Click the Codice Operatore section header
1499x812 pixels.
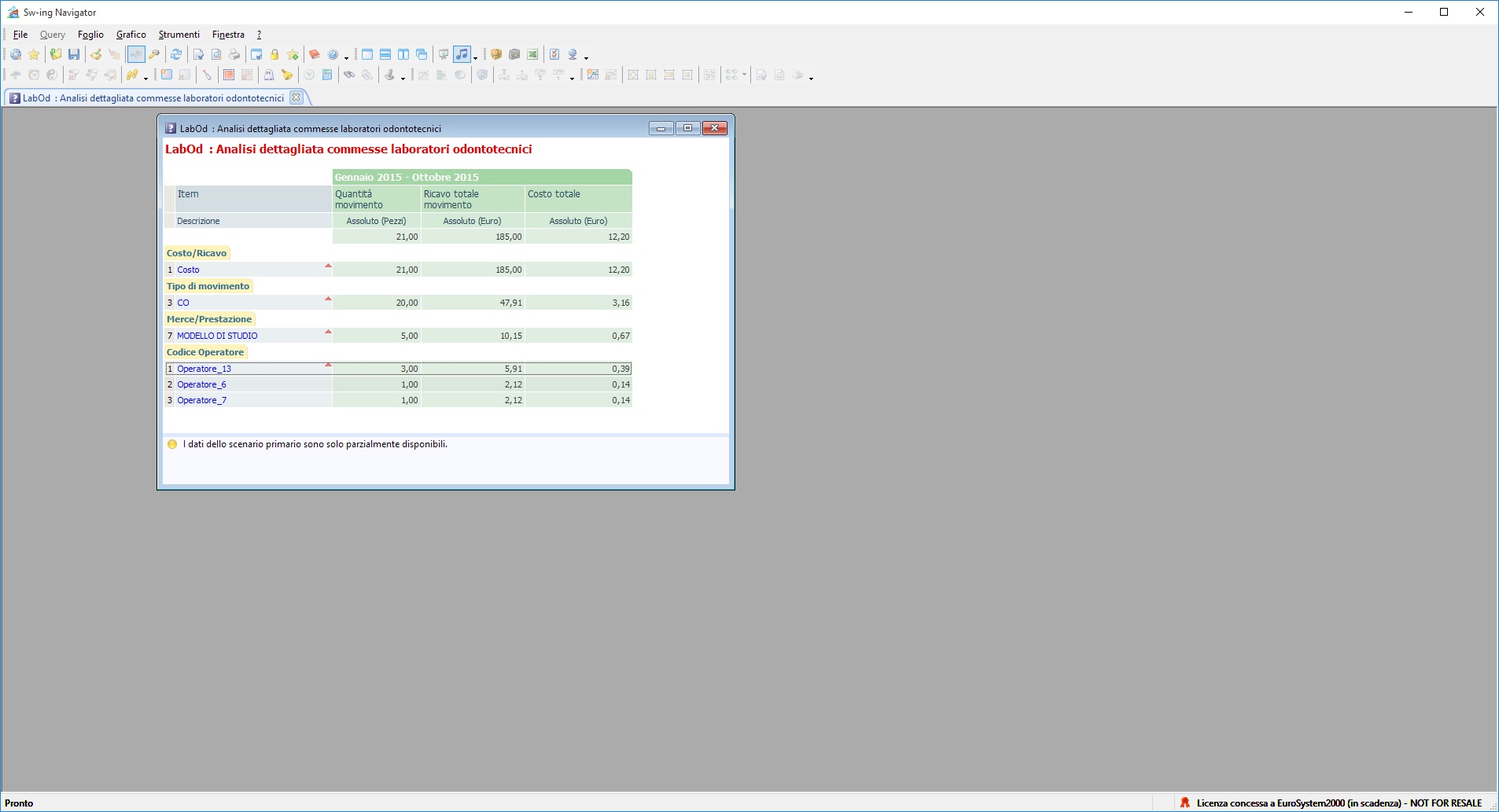point(205,352)
